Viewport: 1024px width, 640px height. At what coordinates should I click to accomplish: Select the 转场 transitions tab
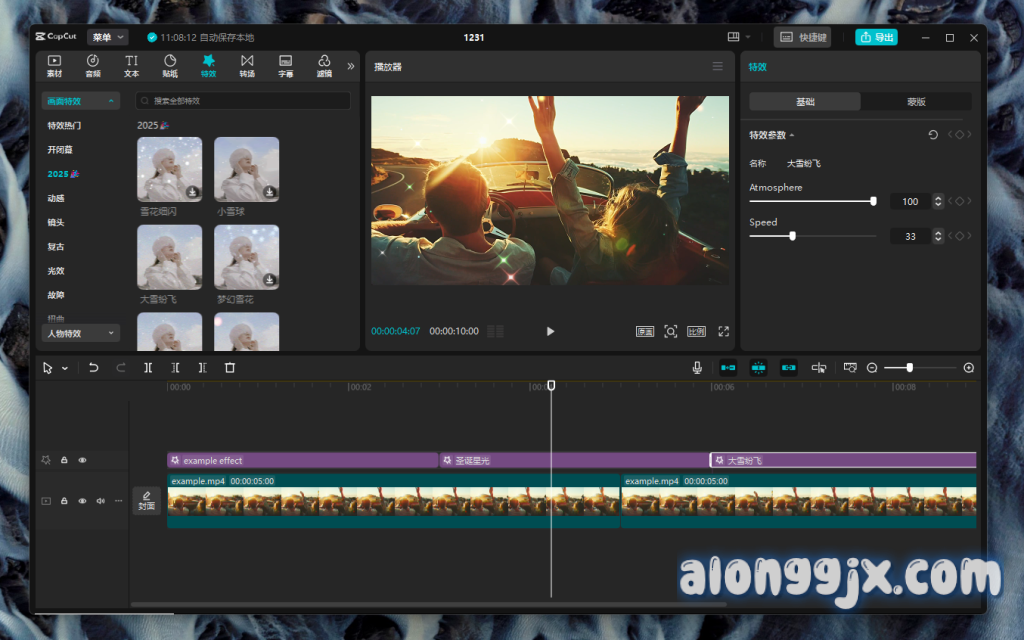click(x=247, y=66)
